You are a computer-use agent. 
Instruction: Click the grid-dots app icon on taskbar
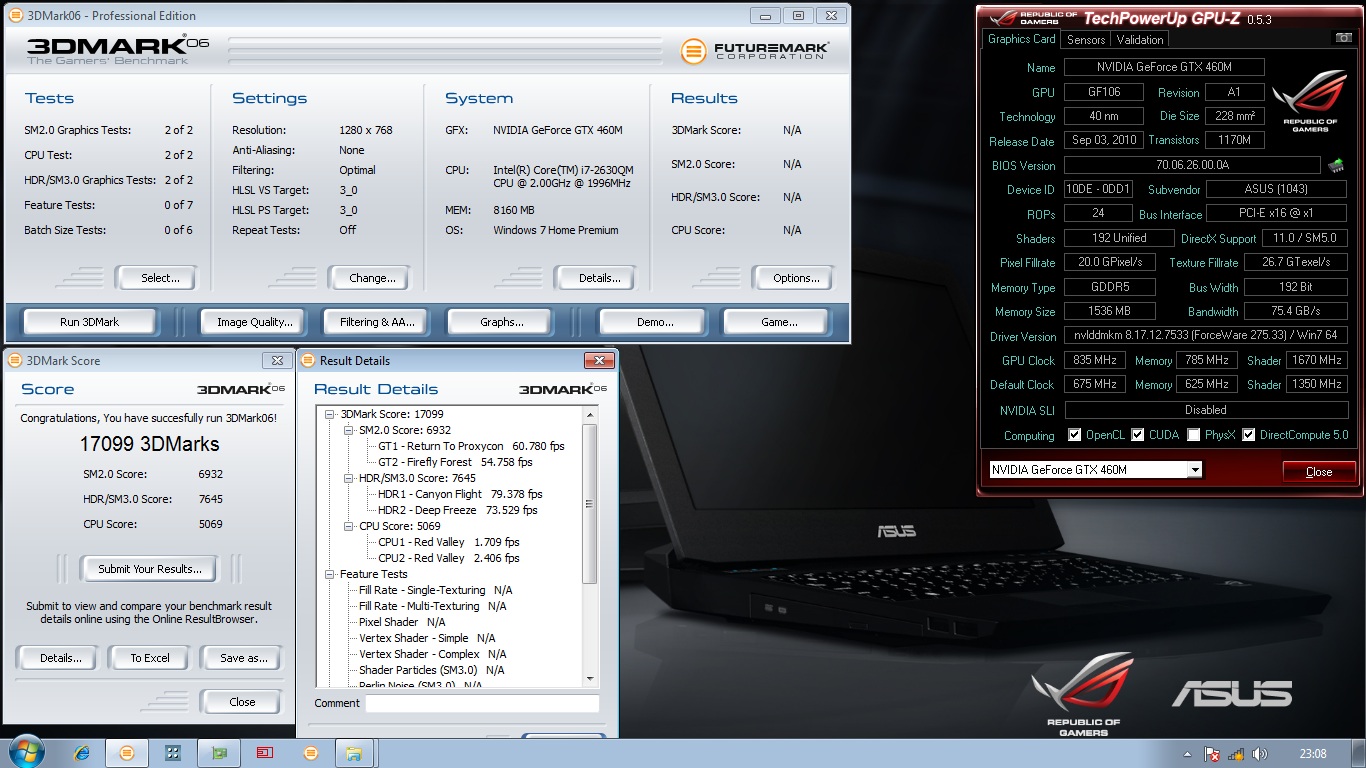[x=172, y=753]
